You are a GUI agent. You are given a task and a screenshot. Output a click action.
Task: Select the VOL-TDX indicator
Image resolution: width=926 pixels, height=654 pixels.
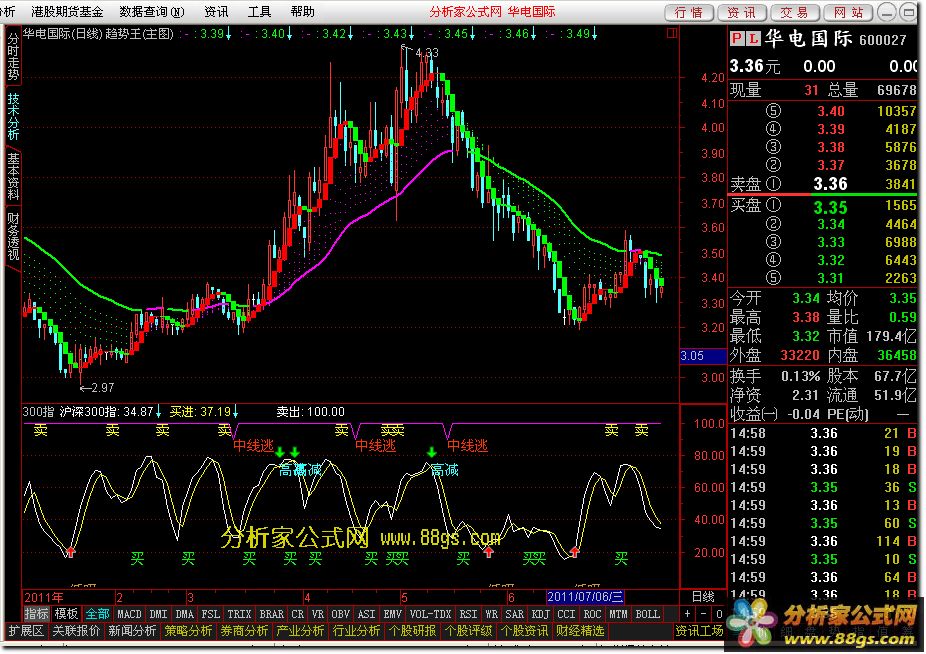(x=430, y=614)
